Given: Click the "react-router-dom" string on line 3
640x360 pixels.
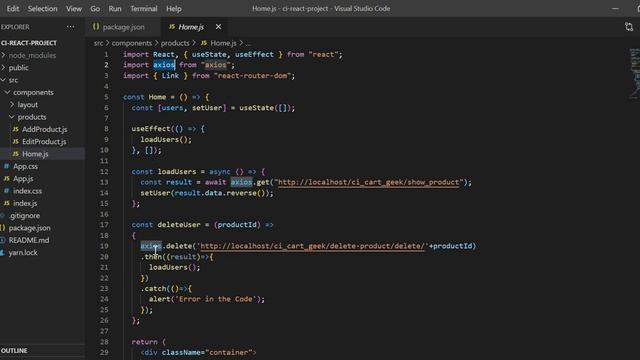Looking at the screenshot, I should tap(252, 76).
